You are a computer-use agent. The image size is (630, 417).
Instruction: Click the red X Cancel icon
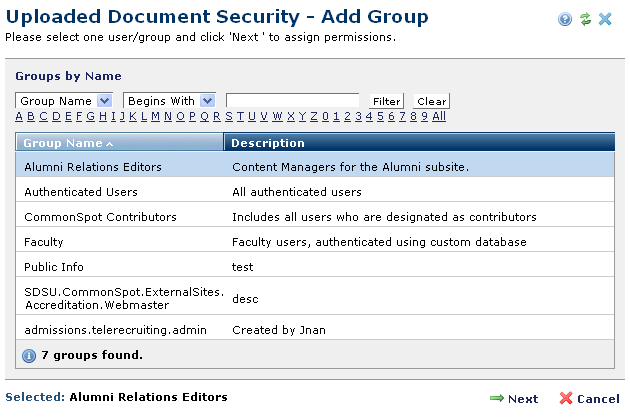pos(566,398)
